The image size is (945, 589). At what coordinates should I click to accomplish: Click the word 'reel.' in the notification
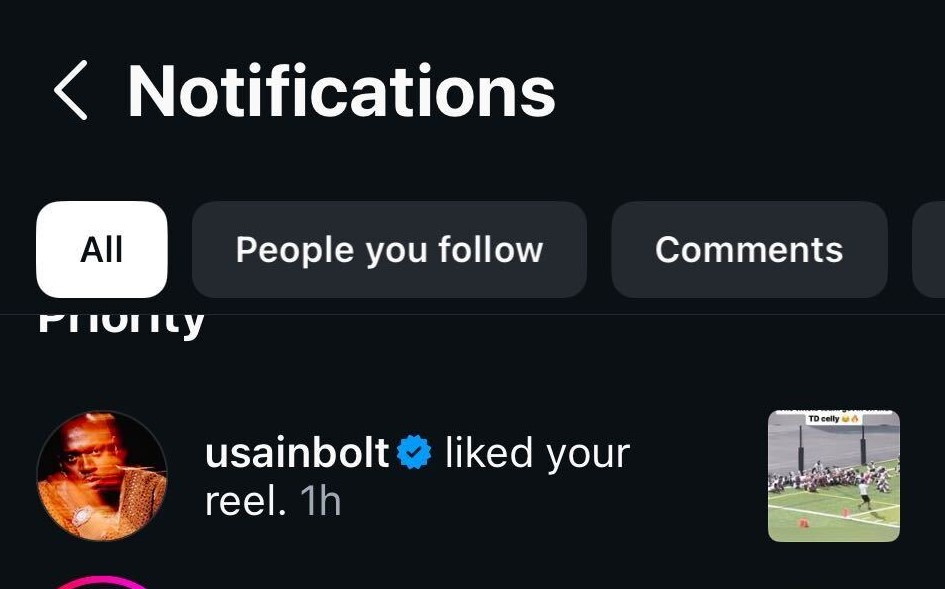[245, 500]
